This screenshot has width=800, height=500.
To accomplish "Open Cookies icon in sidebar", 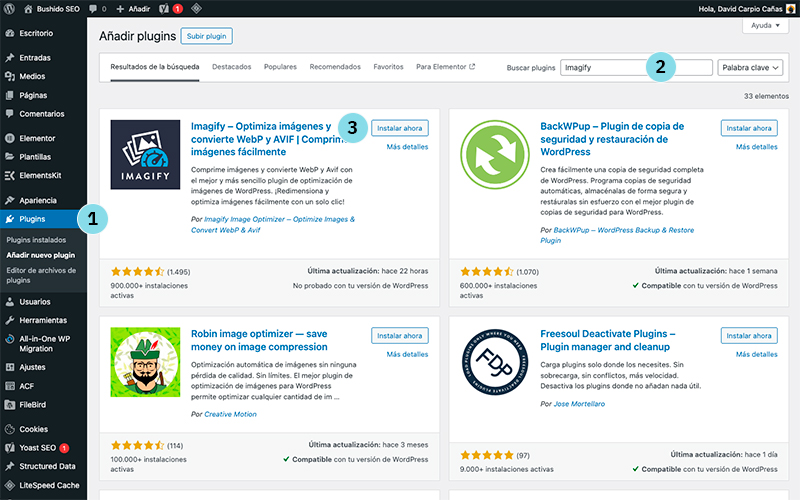I will click(x=10, y=430).
